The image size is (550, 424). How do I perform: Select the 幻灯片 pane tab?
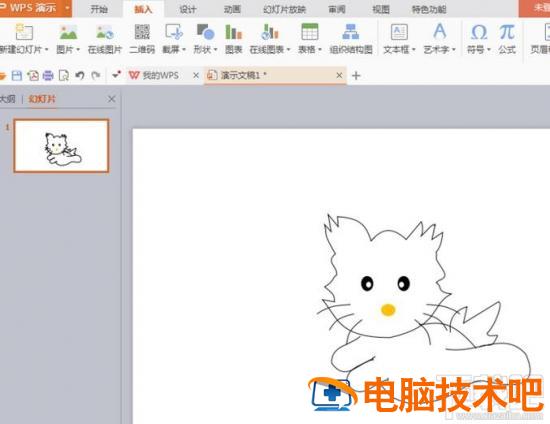click(42, 99)
